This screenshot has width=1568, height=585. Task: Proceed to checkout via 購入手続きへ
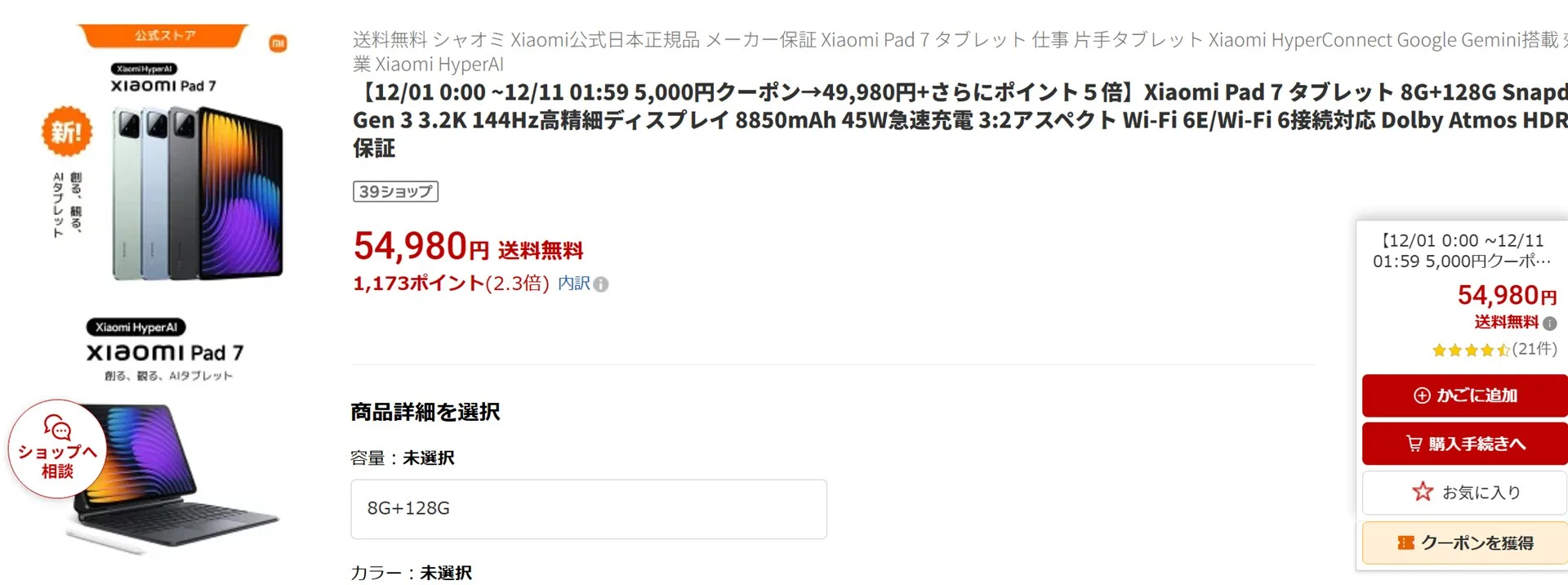1464,444
